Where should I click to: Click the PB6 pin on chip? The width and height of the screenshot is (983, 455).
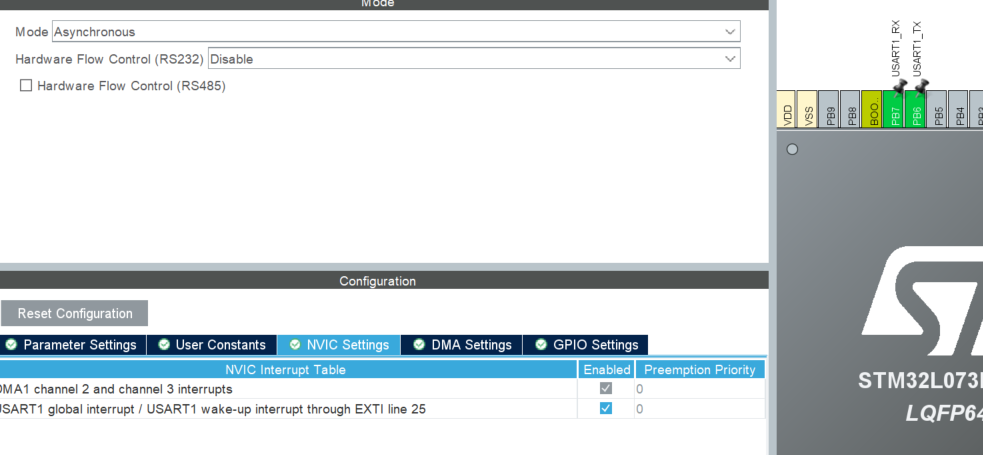[x=915, y=109]
